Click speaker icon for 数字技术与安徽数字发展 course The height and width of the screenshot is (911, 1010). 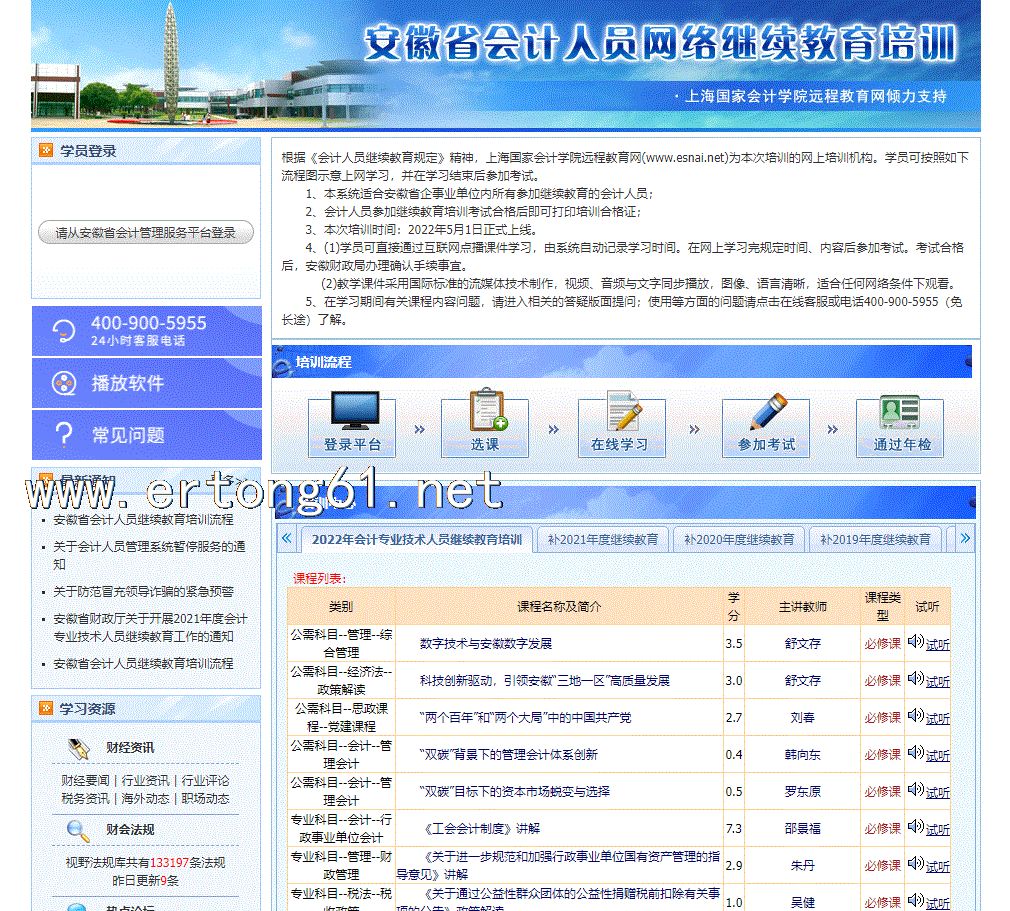(915, 642)
